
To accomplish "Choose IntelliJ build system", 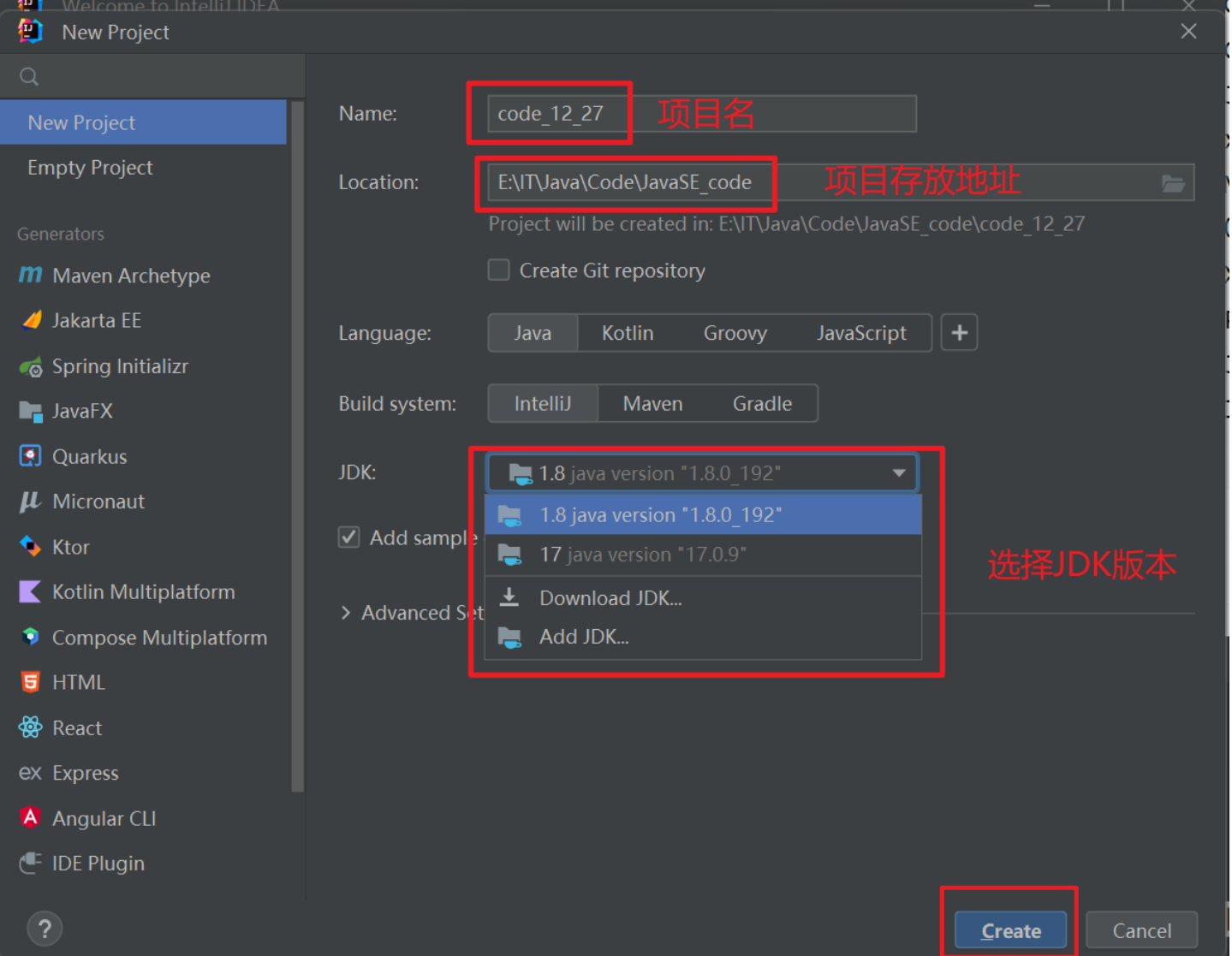I will click(543, 404).
